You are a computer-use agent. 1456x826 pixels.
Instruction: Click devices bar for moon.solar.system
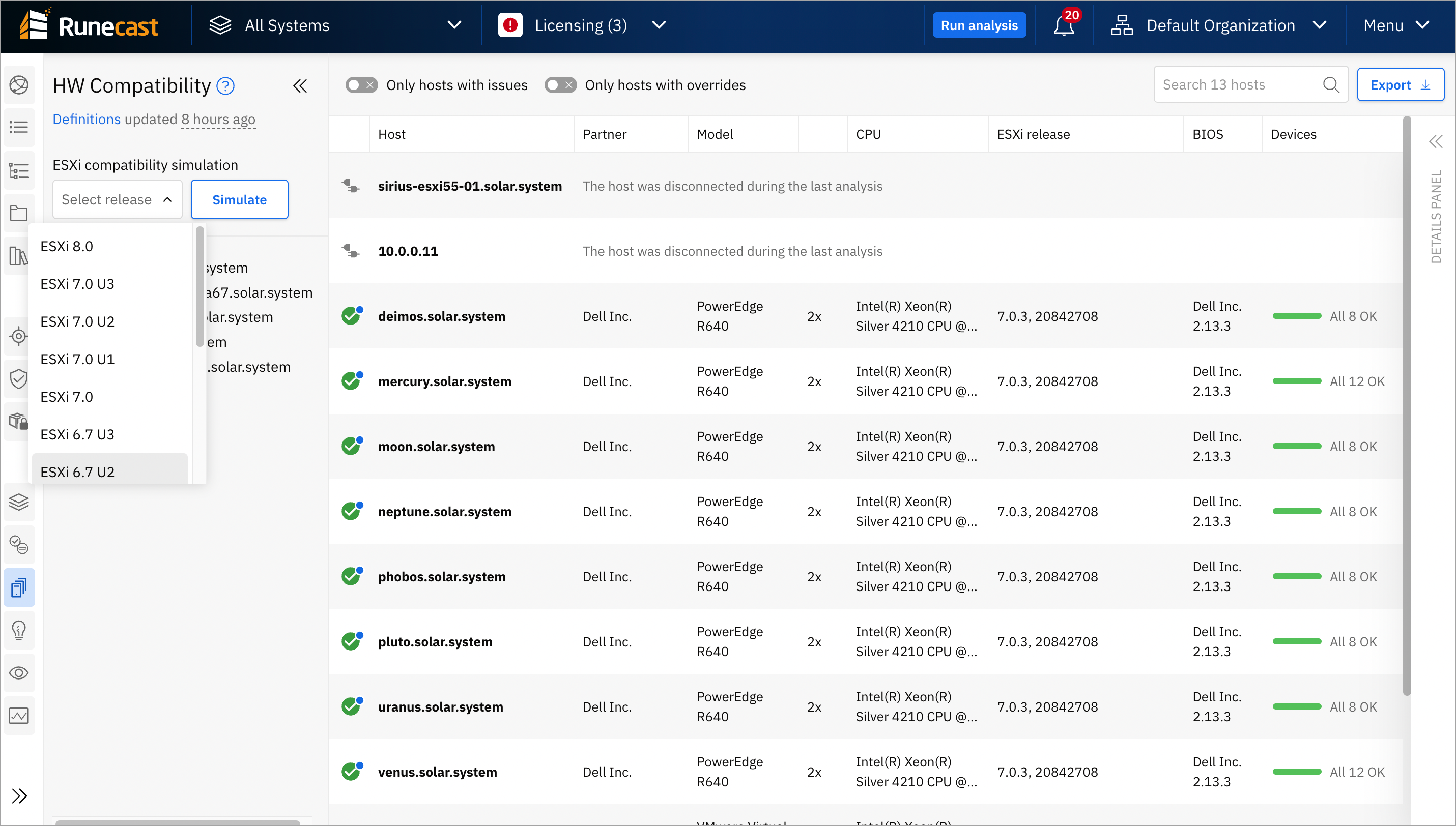coord(1297,446)
